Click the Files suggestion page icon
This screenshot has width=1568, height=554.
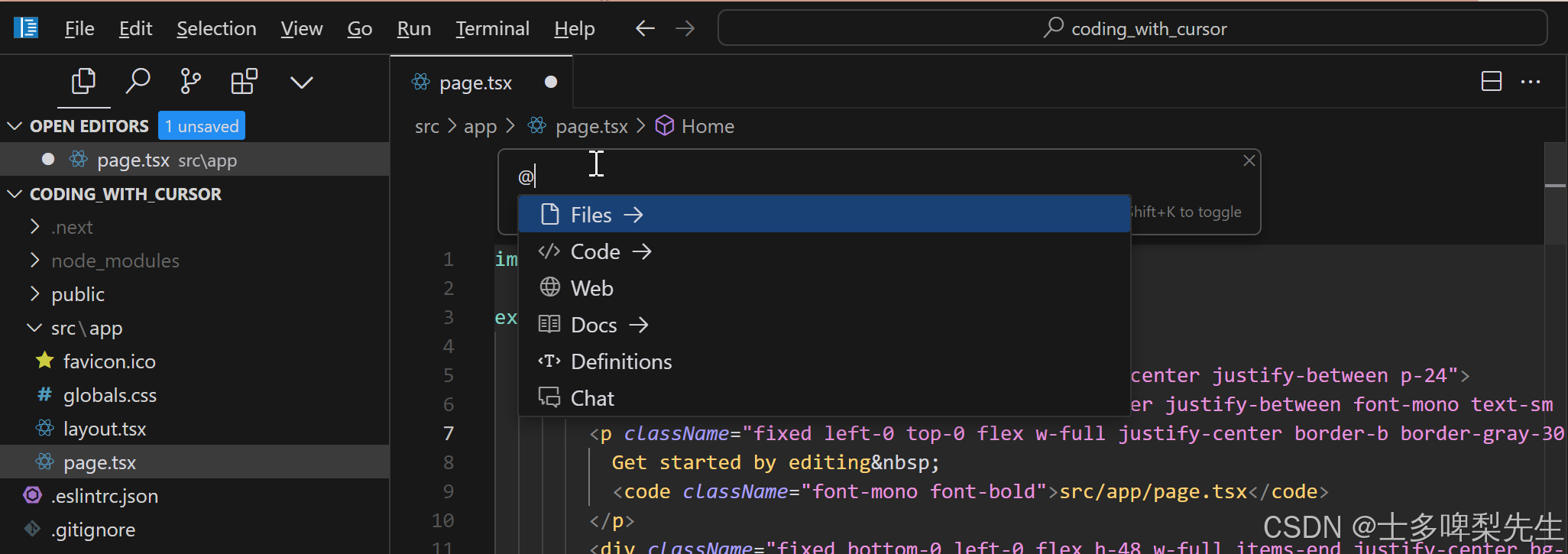click(x=550, y=214)
